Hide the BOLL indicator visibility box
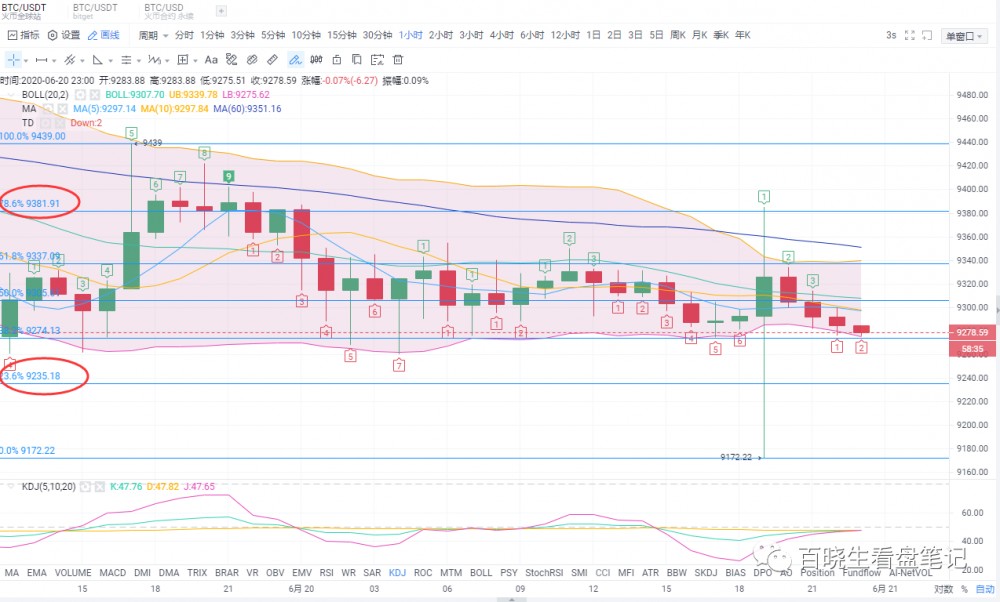 (x=80, y=95)
